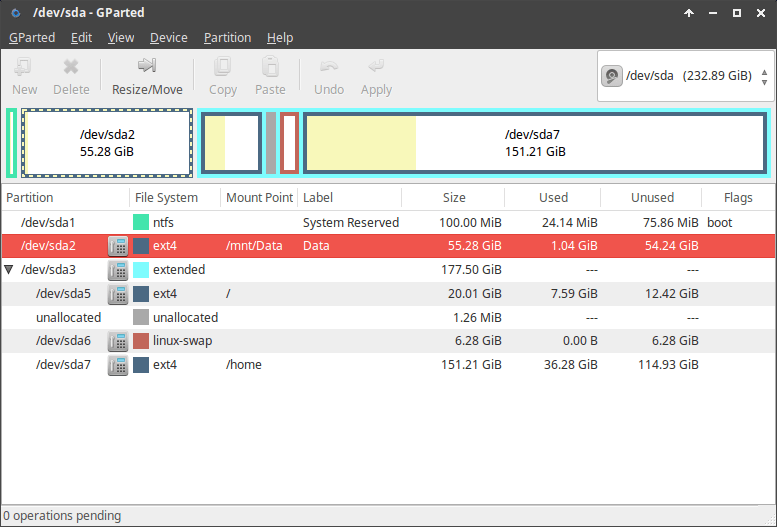
Task: Click the mounted key icon on the /dev/sda7 row
Action: tap(118, 365)
